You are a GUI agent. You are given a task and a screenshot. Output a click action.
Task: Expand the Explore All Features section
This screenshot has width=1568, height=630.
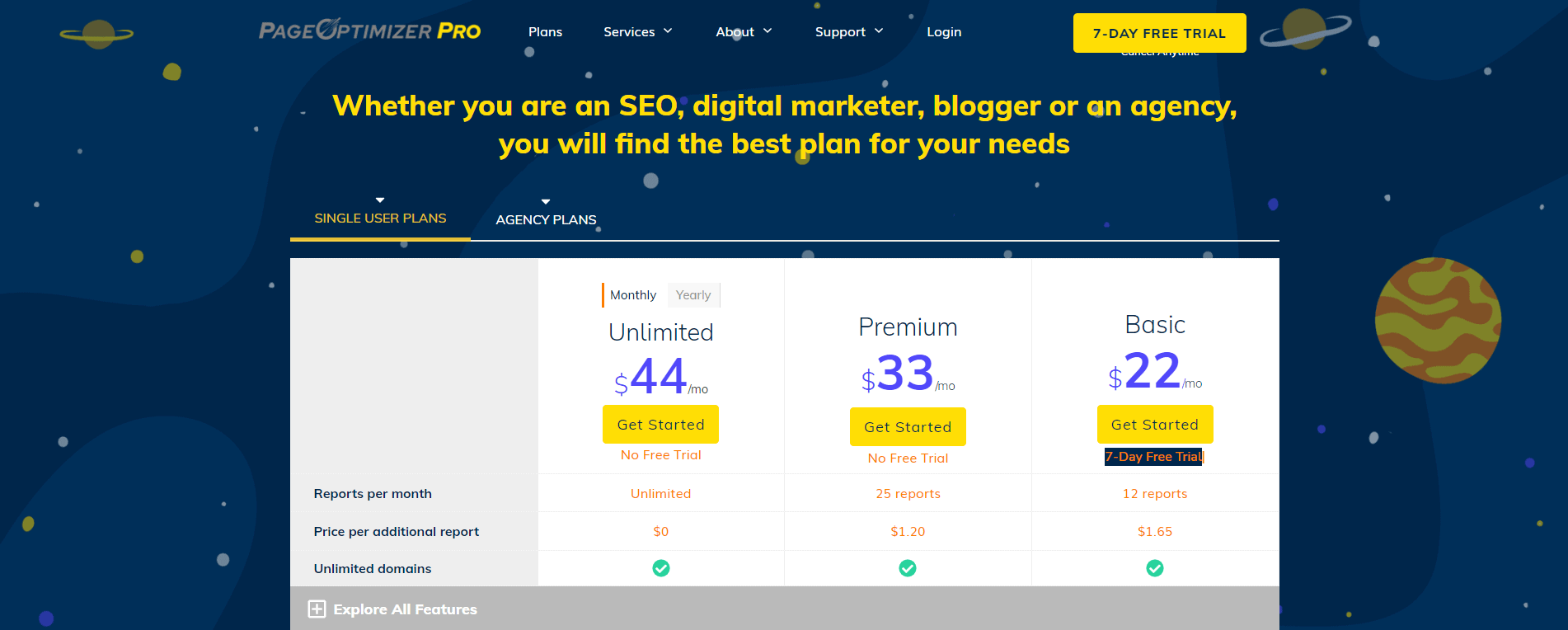tap(784, 609)
